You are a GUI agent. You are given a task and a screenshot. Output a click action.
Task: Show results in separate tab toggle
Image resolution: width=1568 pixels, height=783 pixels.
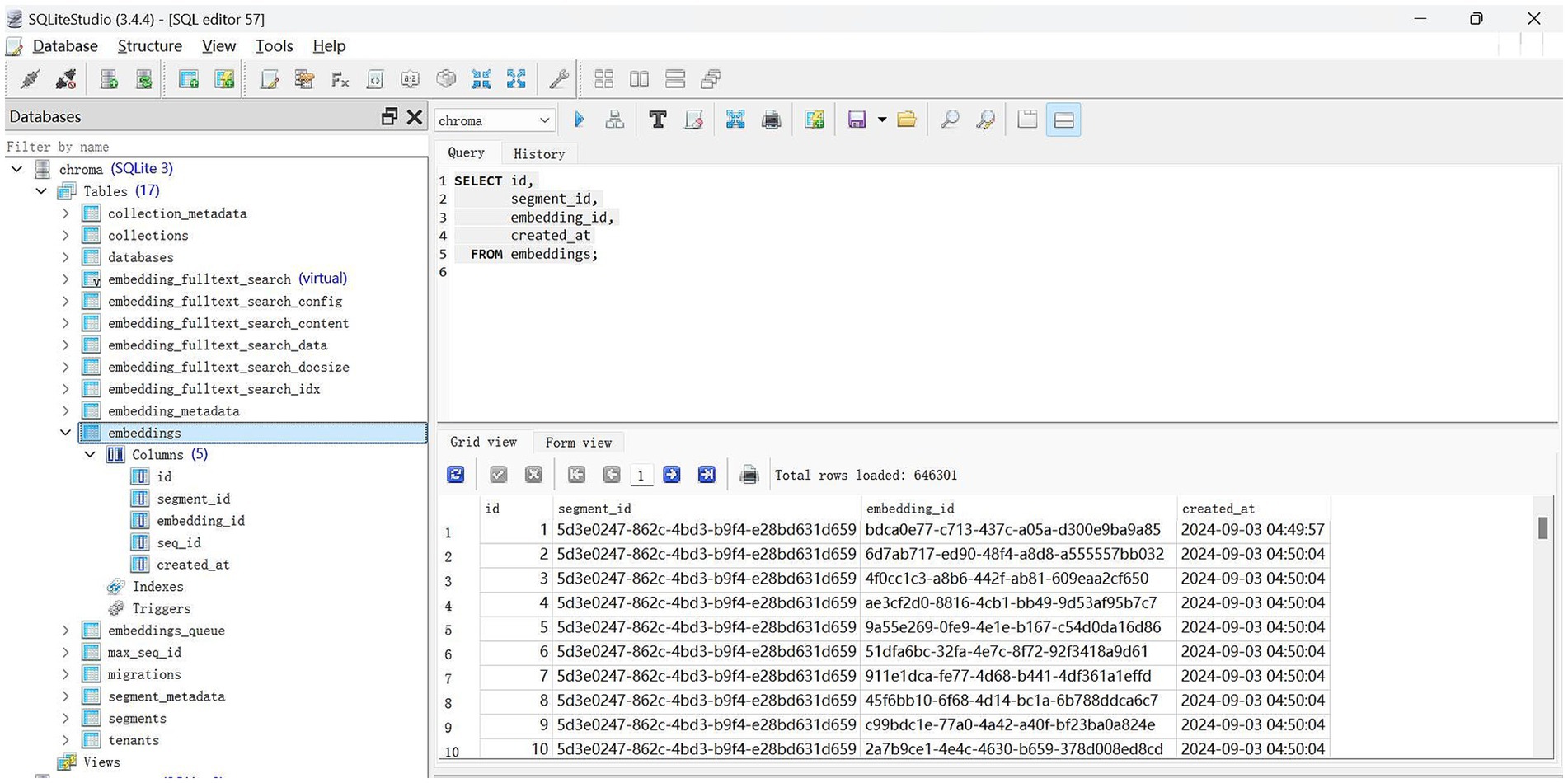coord(1027,120)
